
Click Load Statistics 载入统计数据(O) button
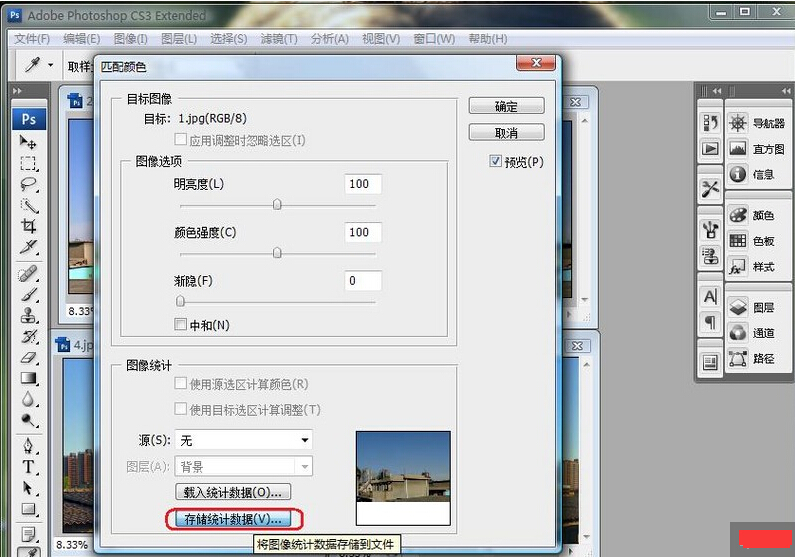click(x=233, y=492)
